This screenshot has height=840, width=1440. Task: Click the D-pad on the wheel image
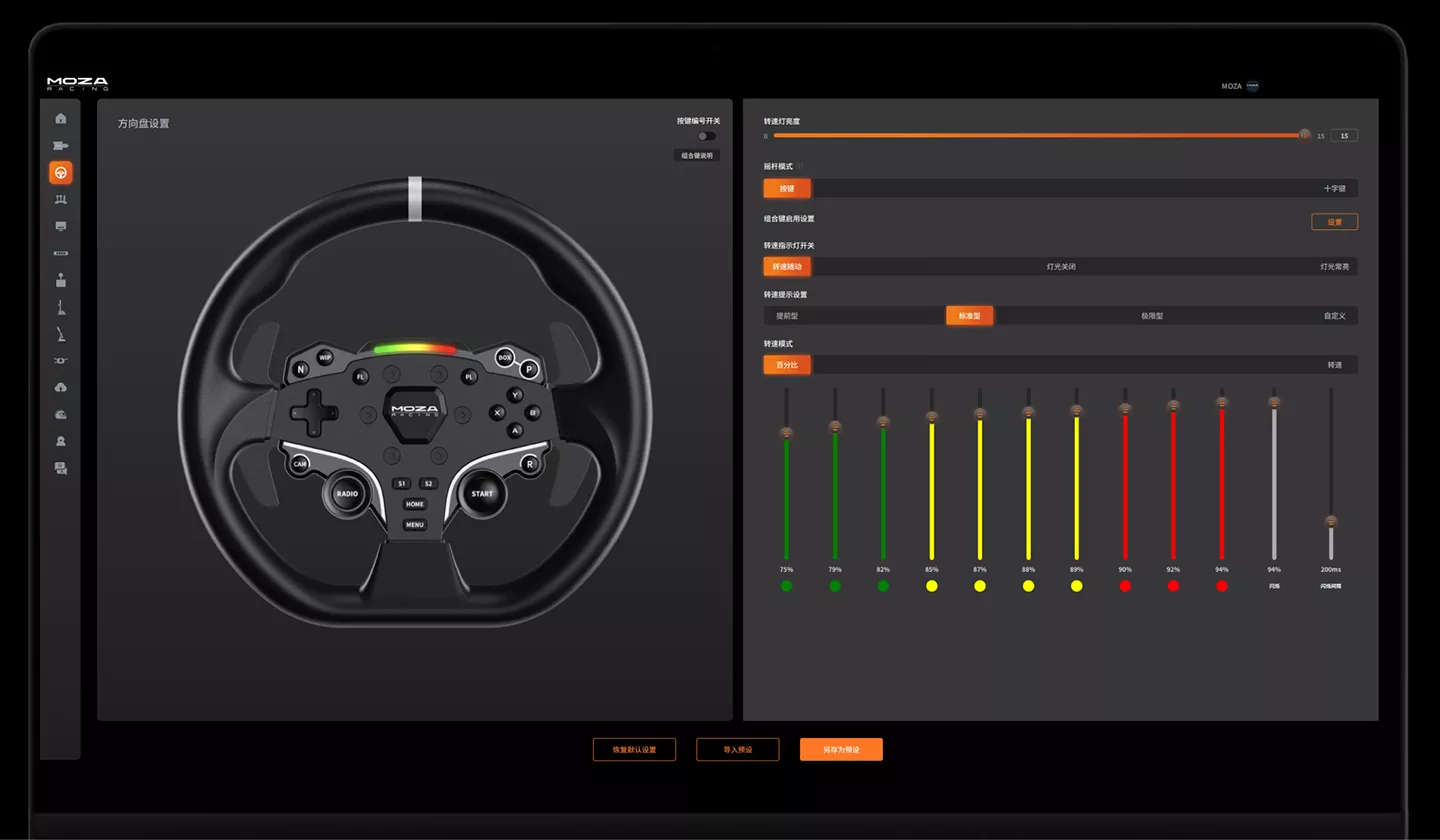tap(314, 412)
